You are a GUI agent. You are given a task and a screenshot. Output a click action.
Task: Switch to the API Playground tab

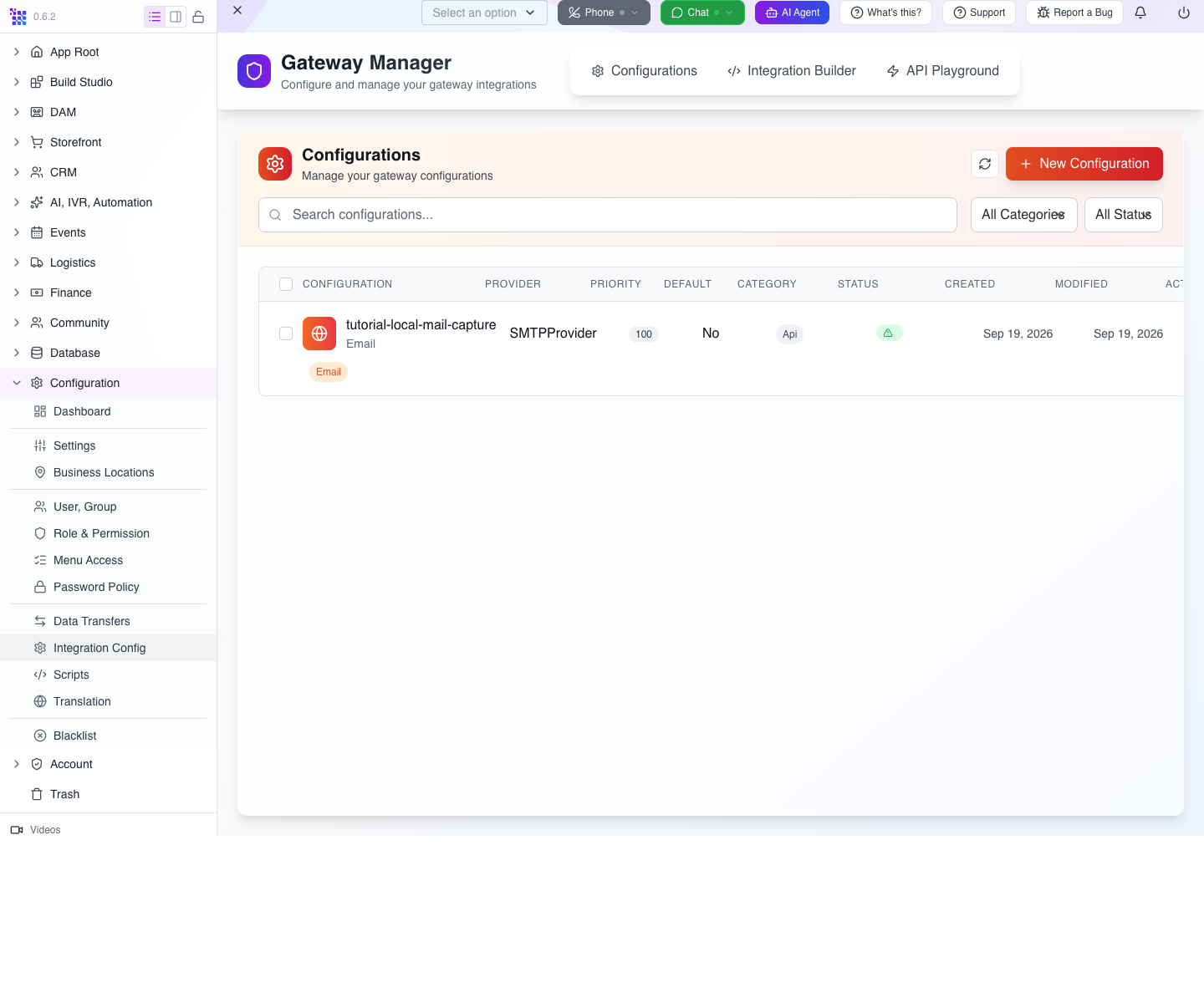[942, 71]
